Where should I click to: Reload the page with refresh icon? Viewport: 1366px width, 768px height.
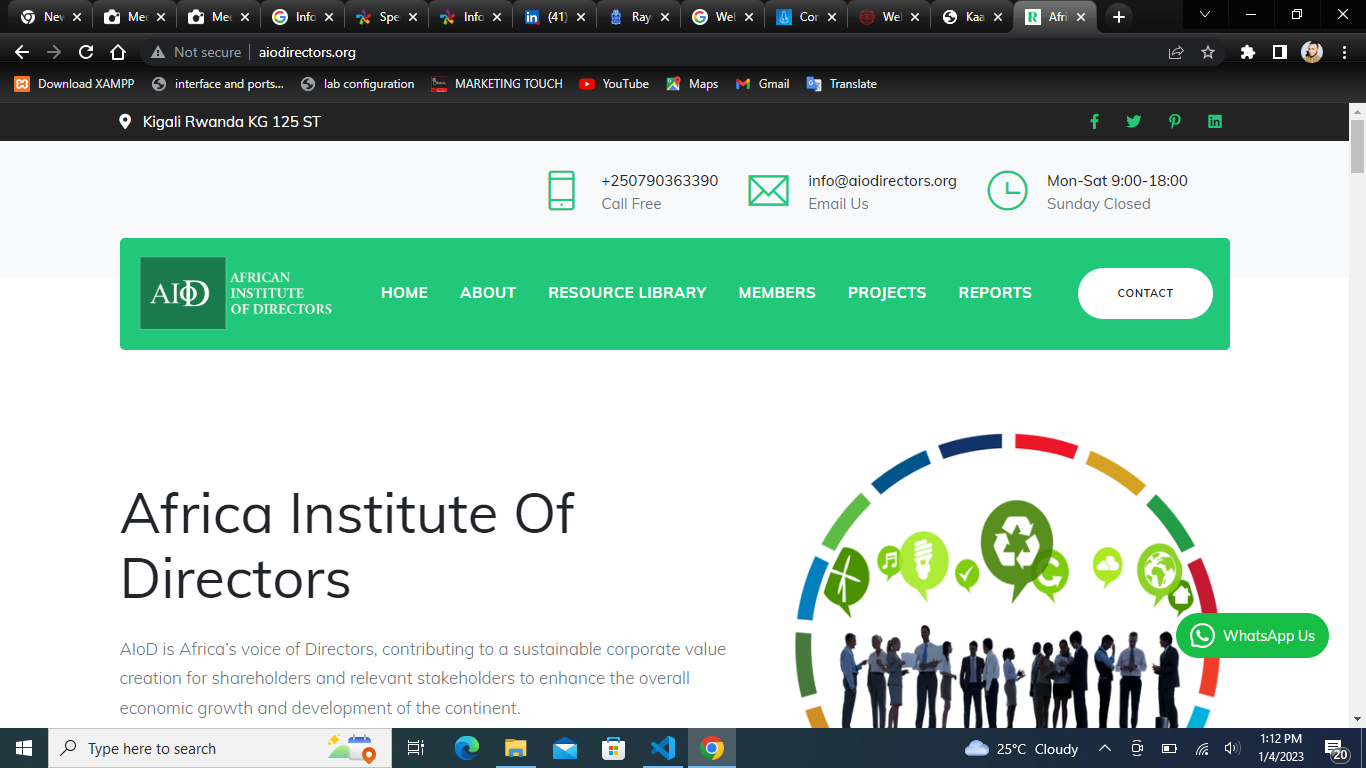point(86,52)
